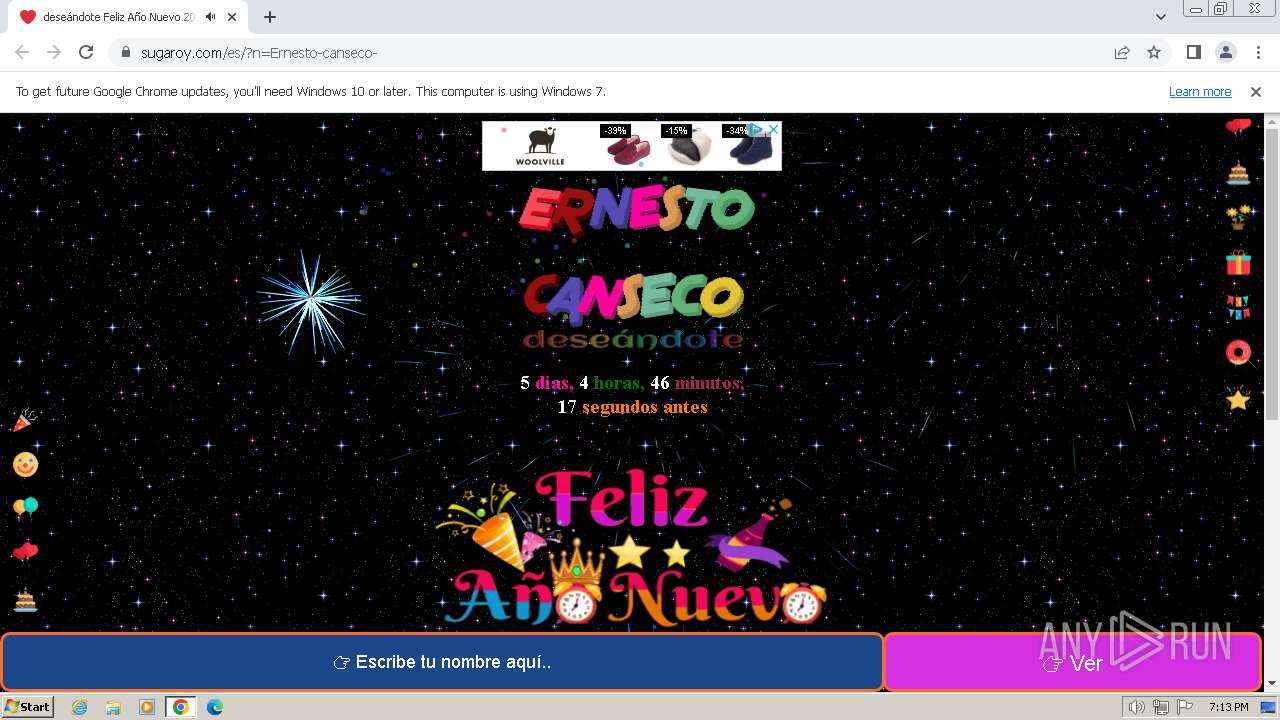Open Microsoft Edge from taskbar
1280x720 pixels.
[x=214, y=707]
